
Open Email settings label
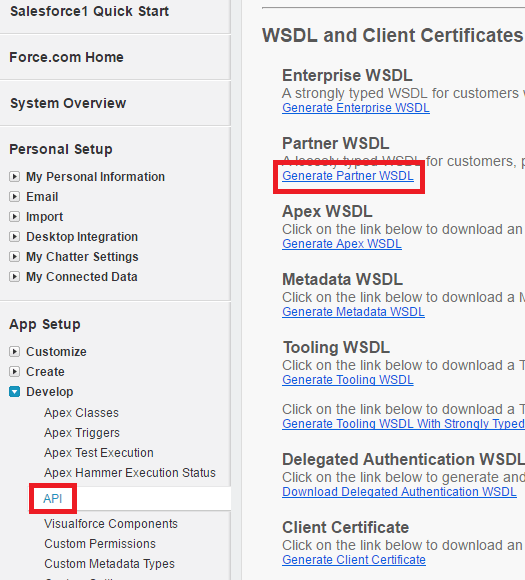coord(42,197)
